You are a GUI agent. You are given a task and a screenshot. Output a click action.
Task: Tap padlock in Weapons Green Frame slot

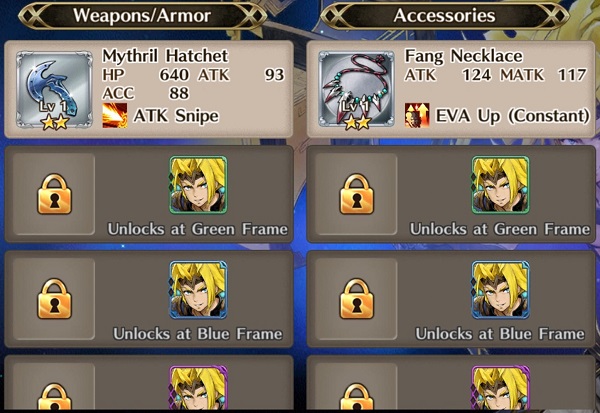pyautogui.click(x=54, y=194)
